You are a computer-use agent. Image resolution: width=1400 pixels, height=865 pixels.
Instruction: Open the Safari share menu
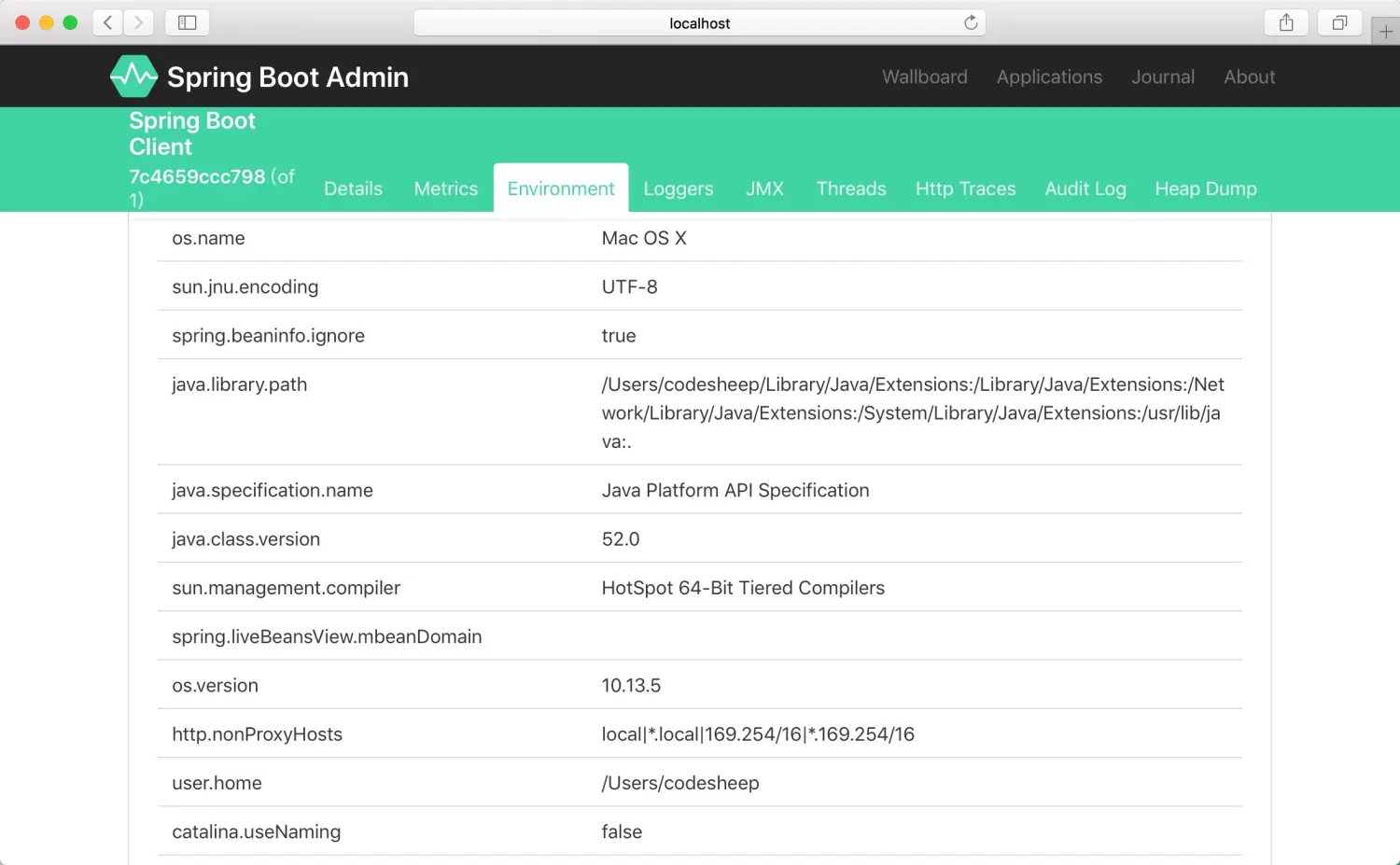point(1286,22)
